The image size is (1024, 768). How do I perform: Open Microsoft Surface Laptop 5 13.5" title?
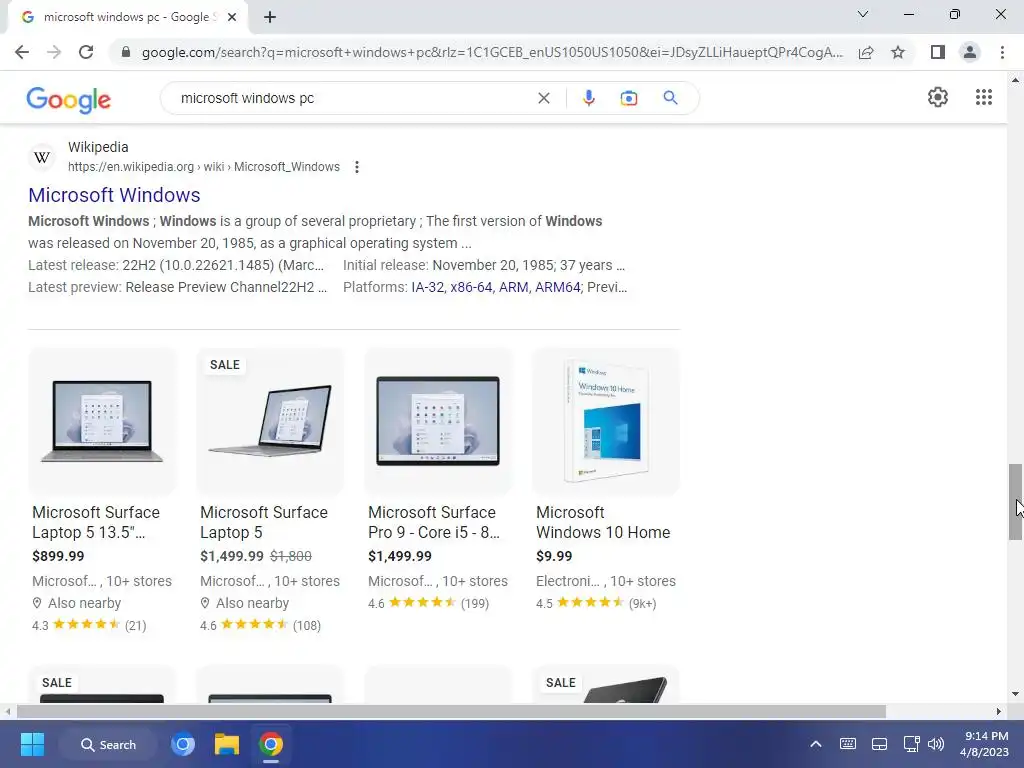[x=96, y=522]
